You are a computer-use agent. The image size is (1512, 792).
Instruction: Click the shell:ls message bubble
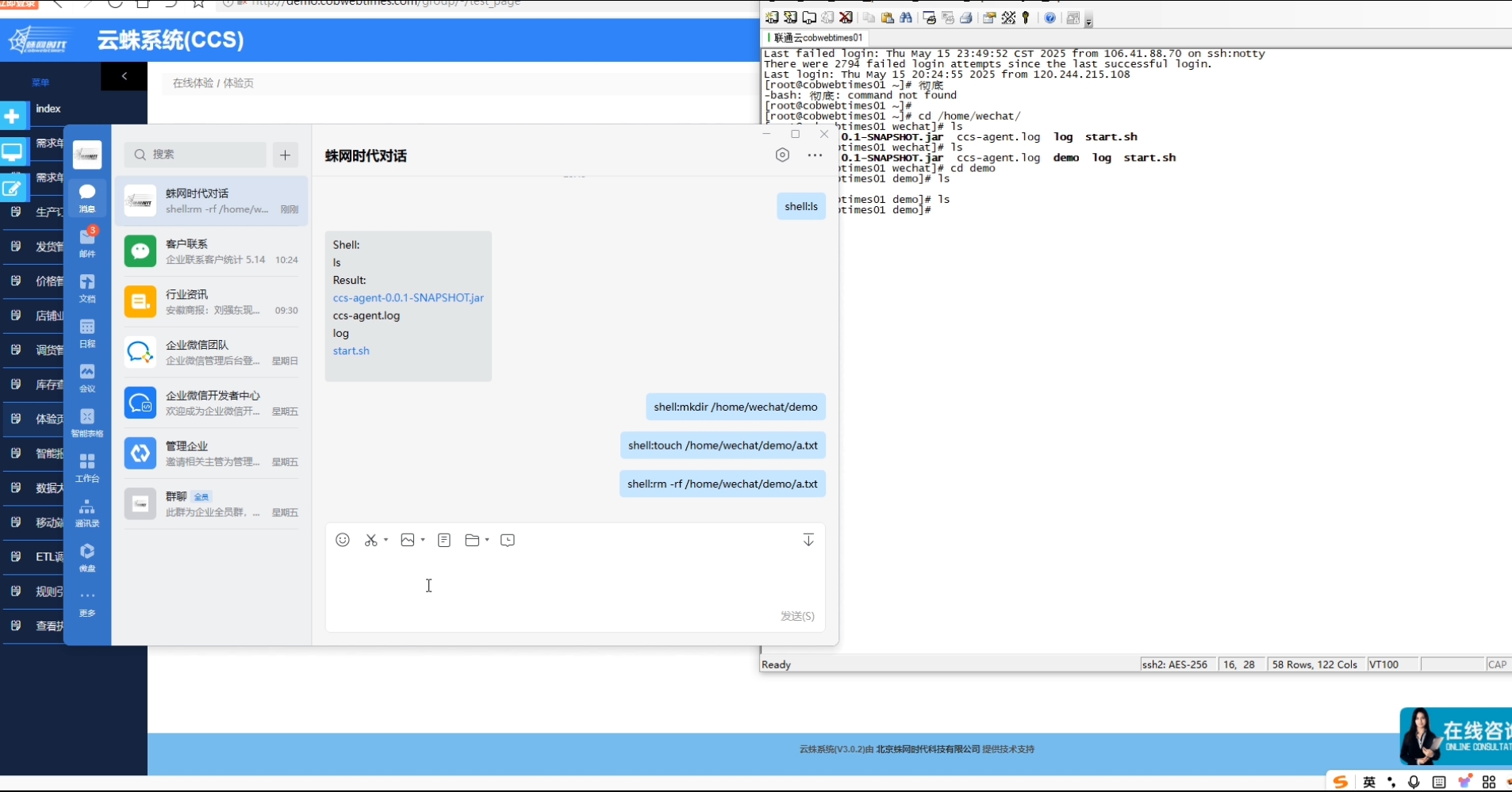click(x=801, y=206)
